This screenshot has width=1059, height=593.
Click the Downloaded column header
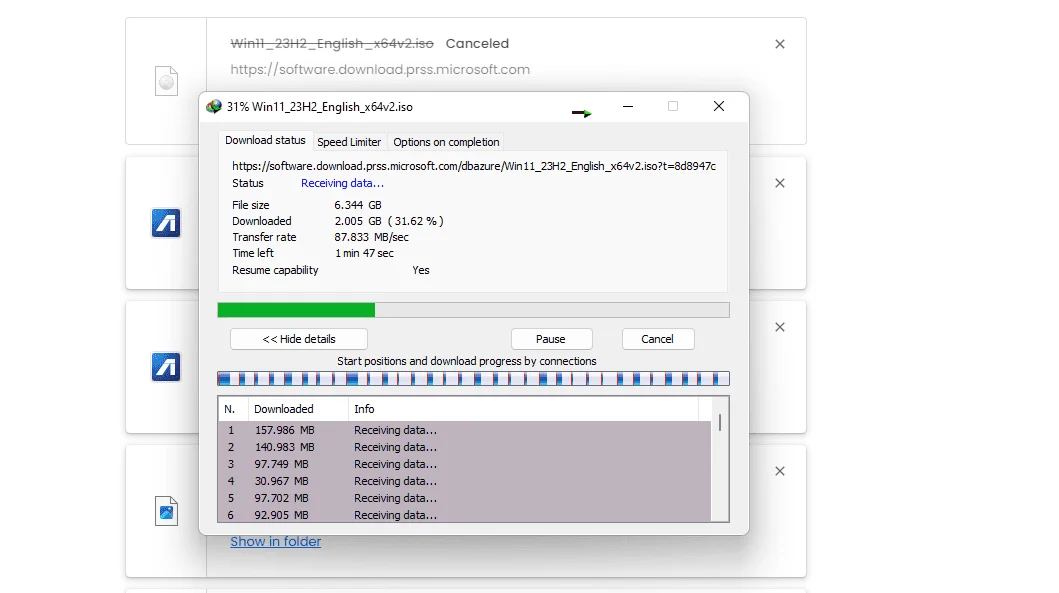pos(298,409)
